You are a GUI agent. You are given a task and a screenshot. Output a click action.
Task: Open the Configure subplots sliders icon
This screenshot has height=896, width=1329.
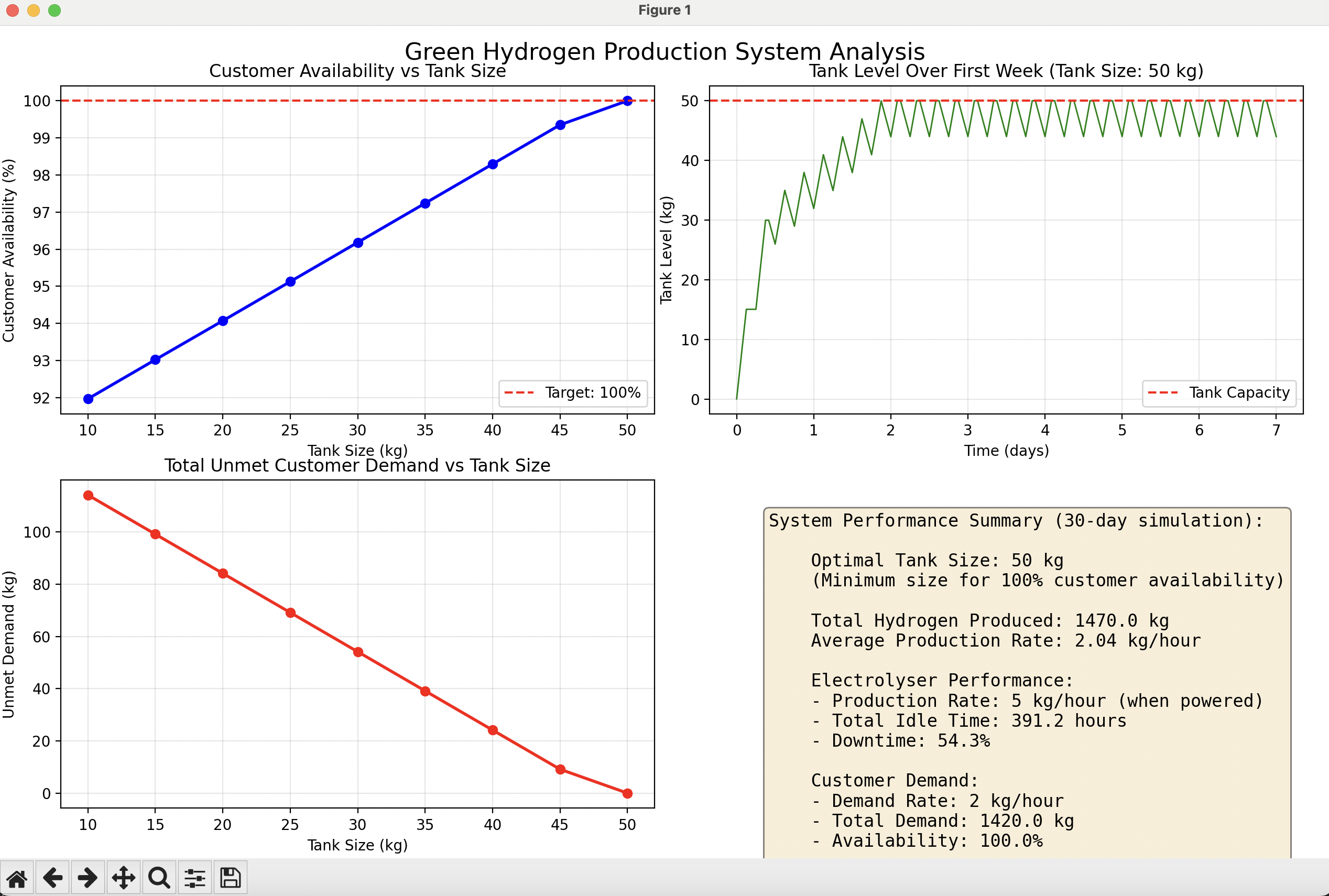[195, 877]
